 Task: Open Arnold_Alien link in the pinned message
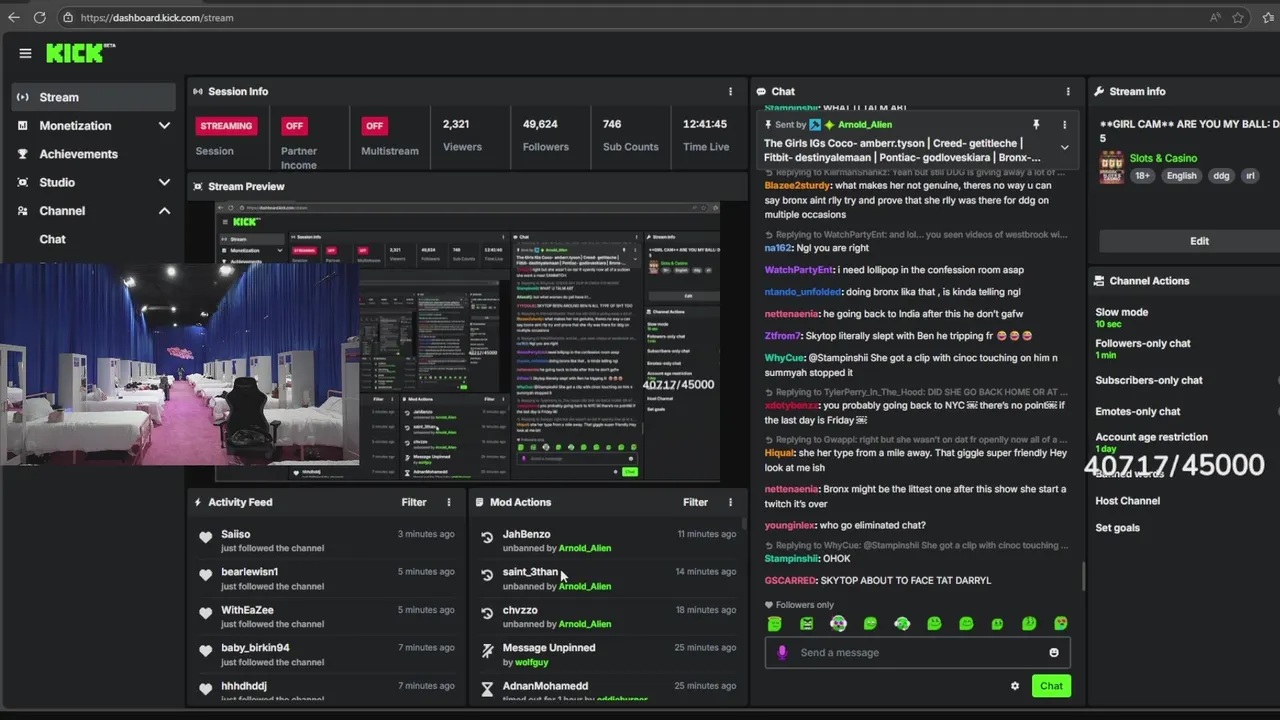pos(865,125)
